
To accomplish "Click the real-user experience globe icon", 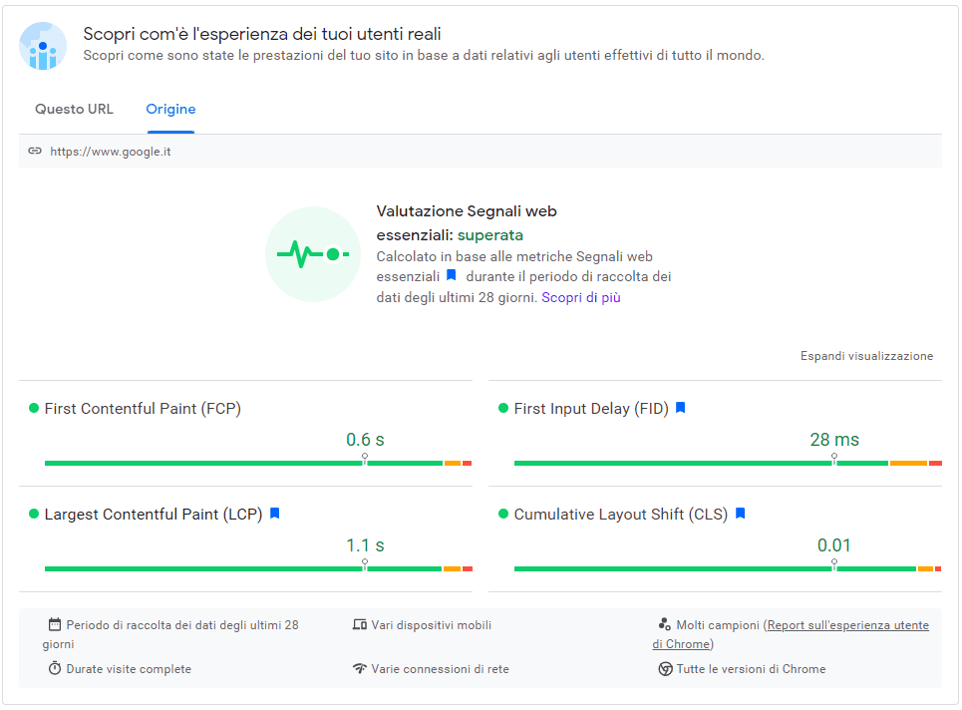I will click(42, 46).
